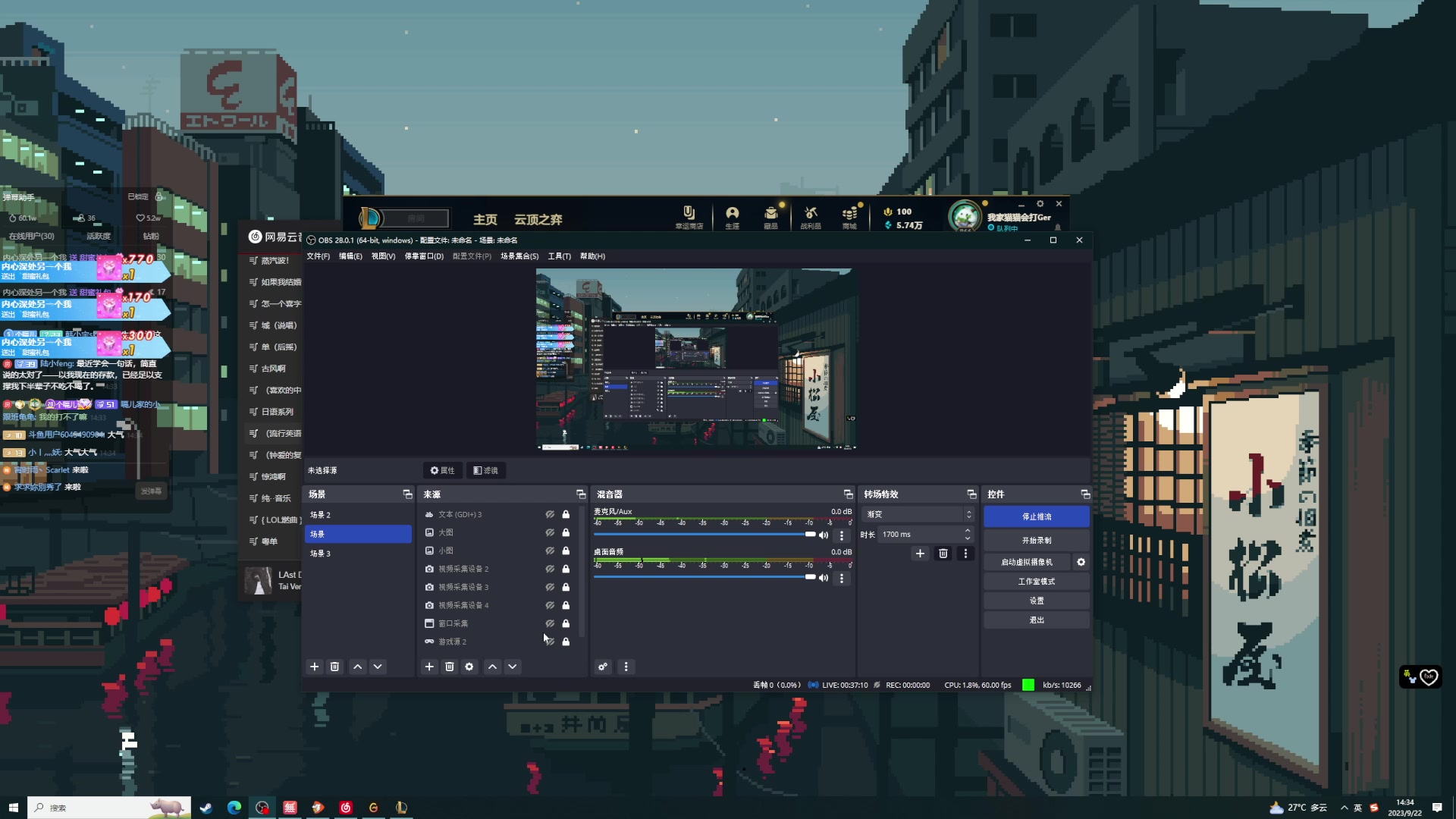Click the OBS delete source icon
This screenshot has width=1456, height=819.
pyautogui.click(x=449, y=666)
